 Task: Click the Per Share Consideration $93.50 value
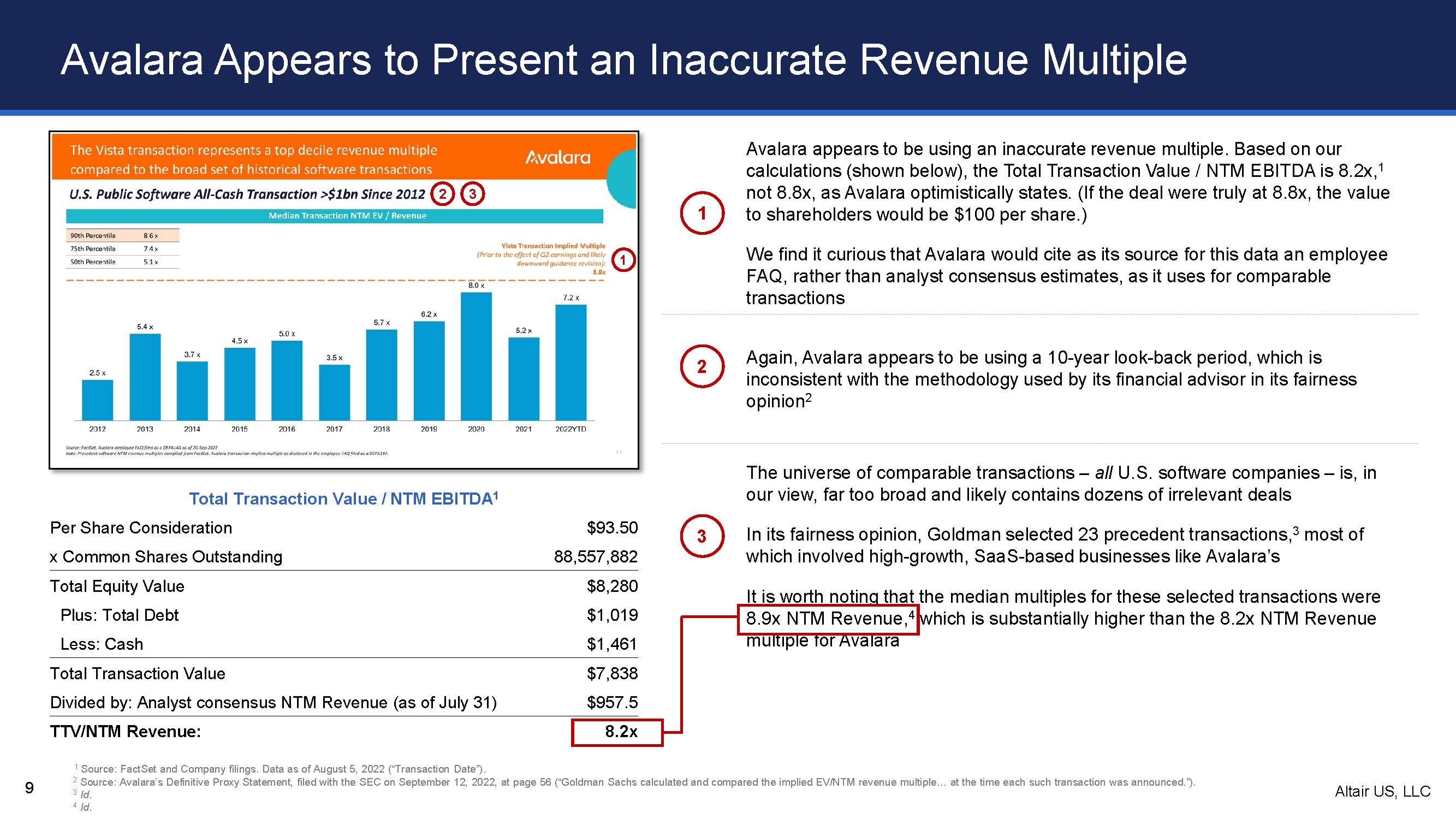click(x=611, y=527)
